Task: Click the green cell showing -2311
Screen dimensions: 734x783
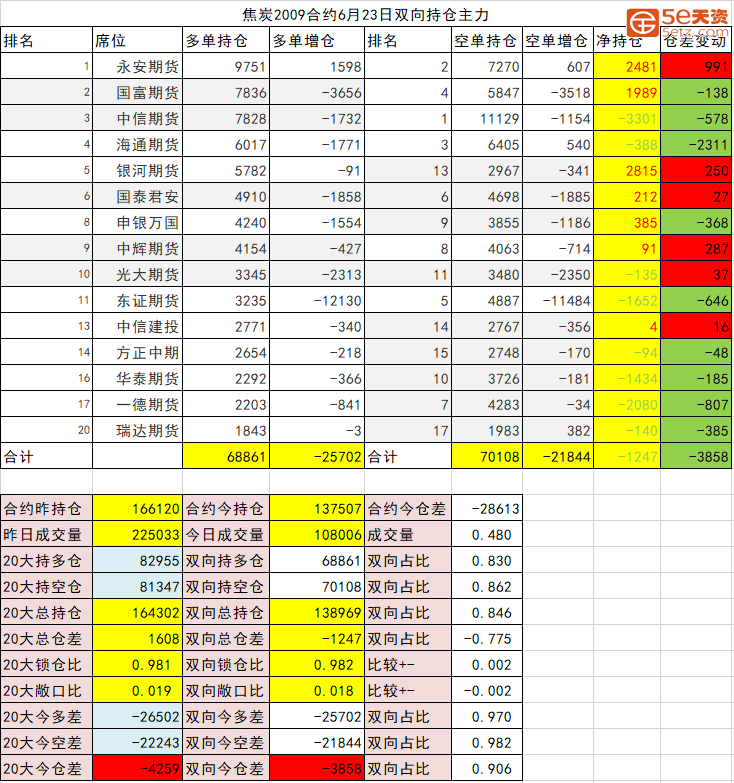Action: 696,144
